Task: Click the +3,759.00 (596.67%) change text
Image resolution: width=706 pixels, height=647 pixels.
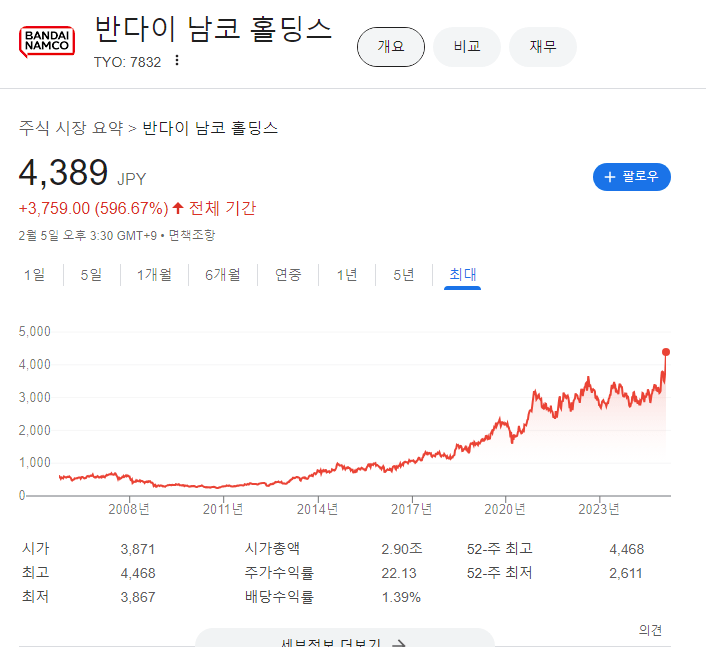Action: click(x=93, y=208)
